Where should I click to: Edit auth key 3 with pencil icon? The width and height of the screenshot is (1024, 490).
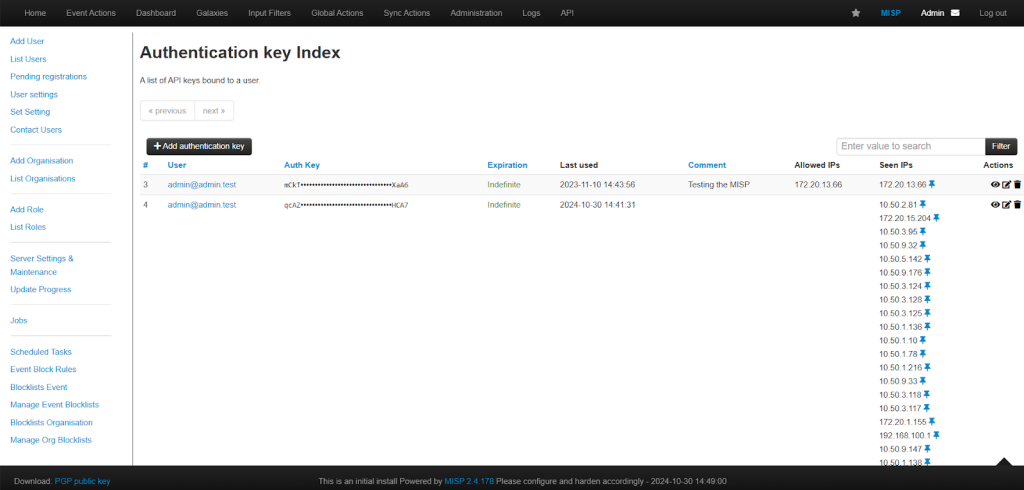tap(1006, 185)
